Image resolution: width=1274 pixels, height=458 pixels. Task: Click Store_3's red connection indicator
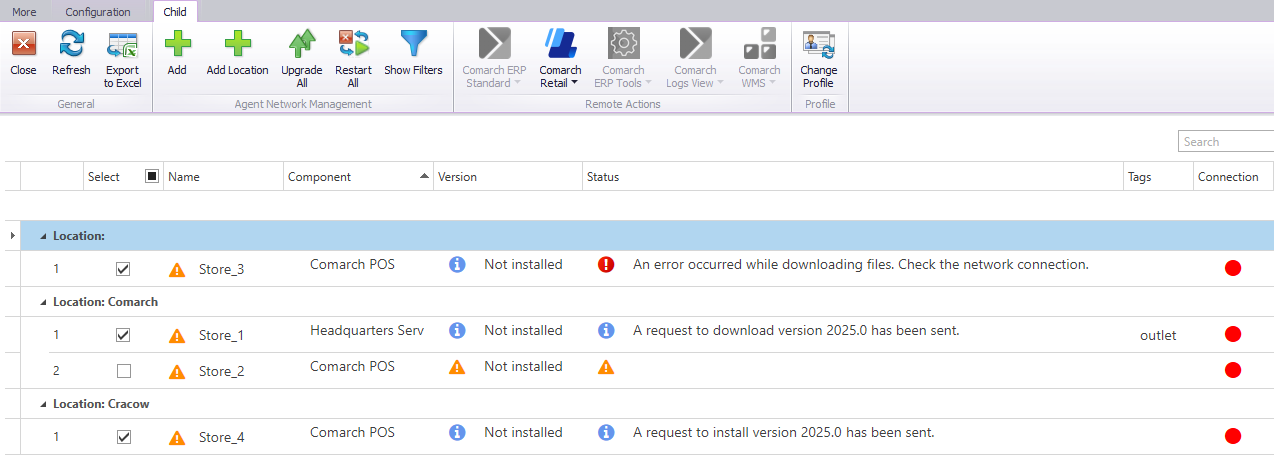[x=1232, y=268]
